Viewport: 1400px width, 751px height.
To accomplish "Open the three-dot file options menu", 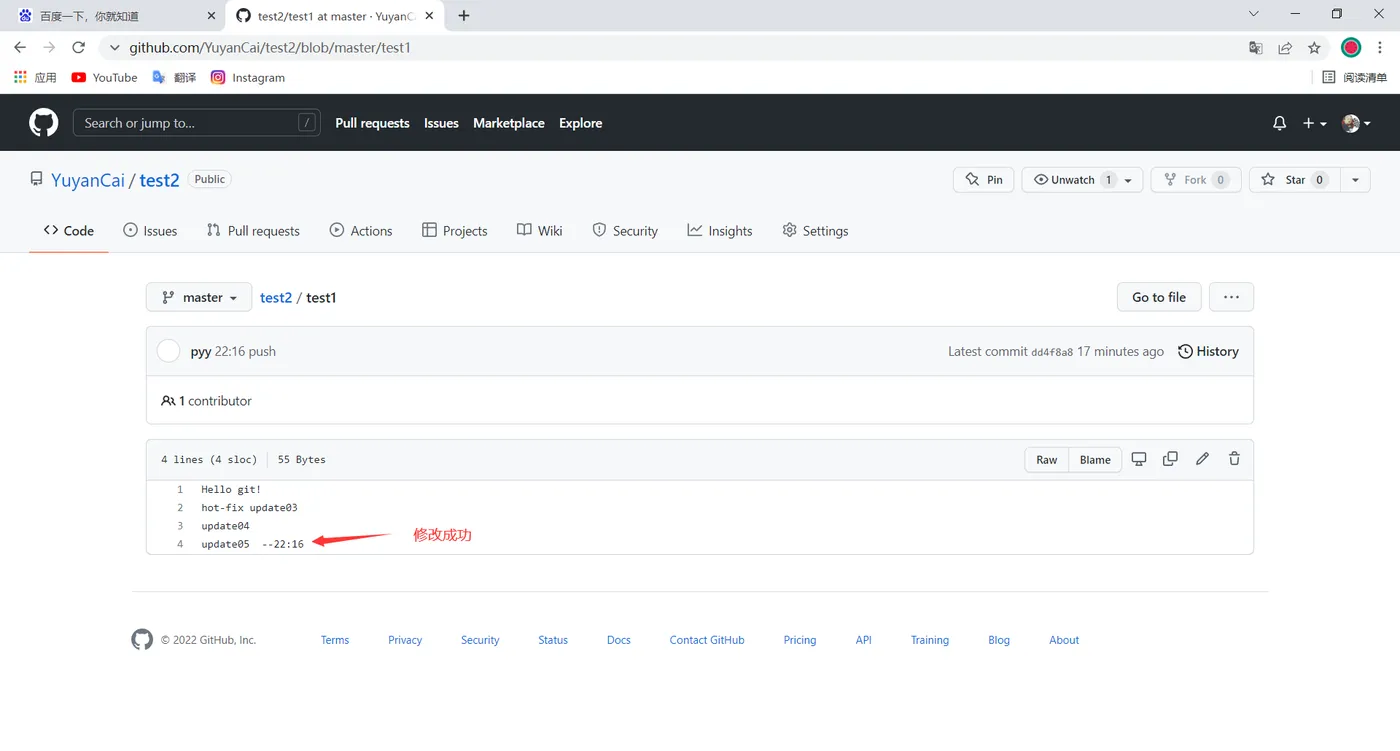I will pyautogui.click(x=1231, y=297).
